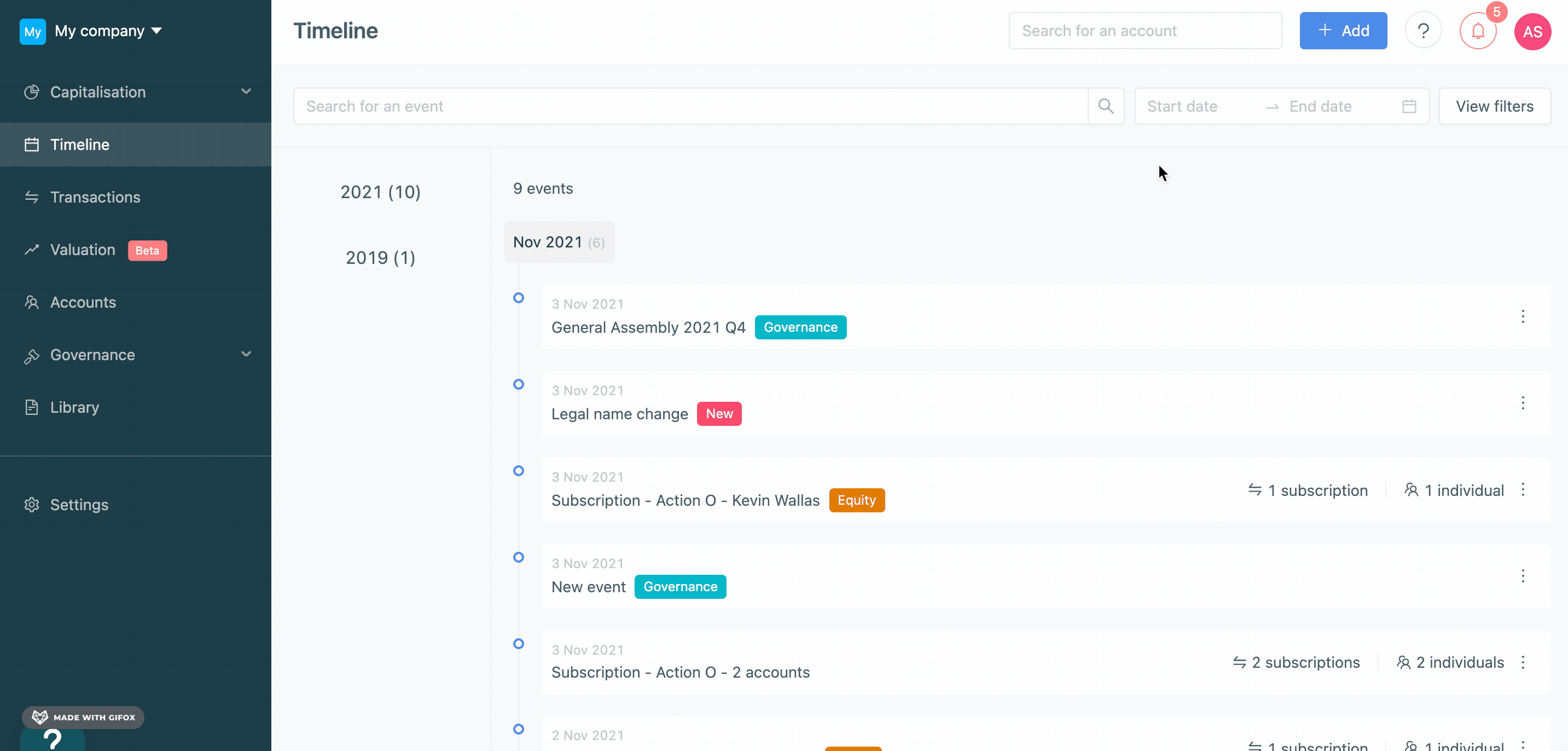Expand the Governance sidebar section
This screenshot has height=751, width=1568.
click(x=246, y=355)
